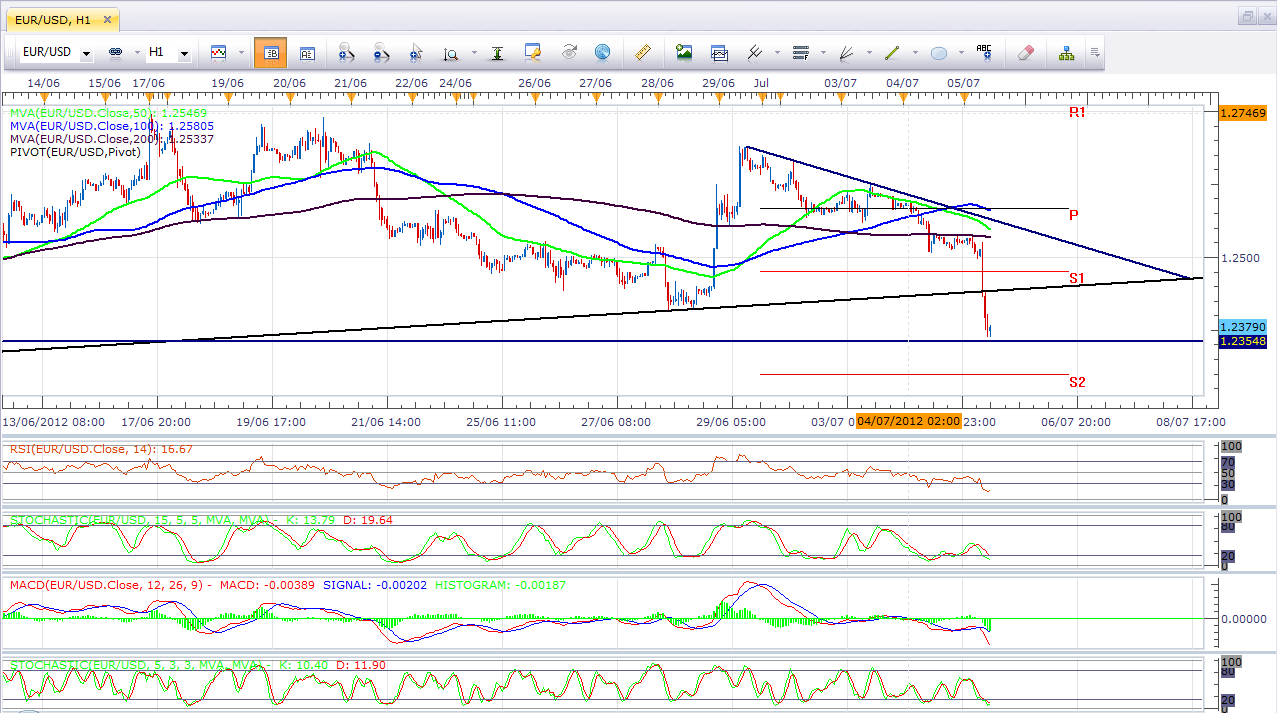Open the EUR/USD symbol dropdown
This screenshot has width=1278, height=713.
click(x=87, y=53)
